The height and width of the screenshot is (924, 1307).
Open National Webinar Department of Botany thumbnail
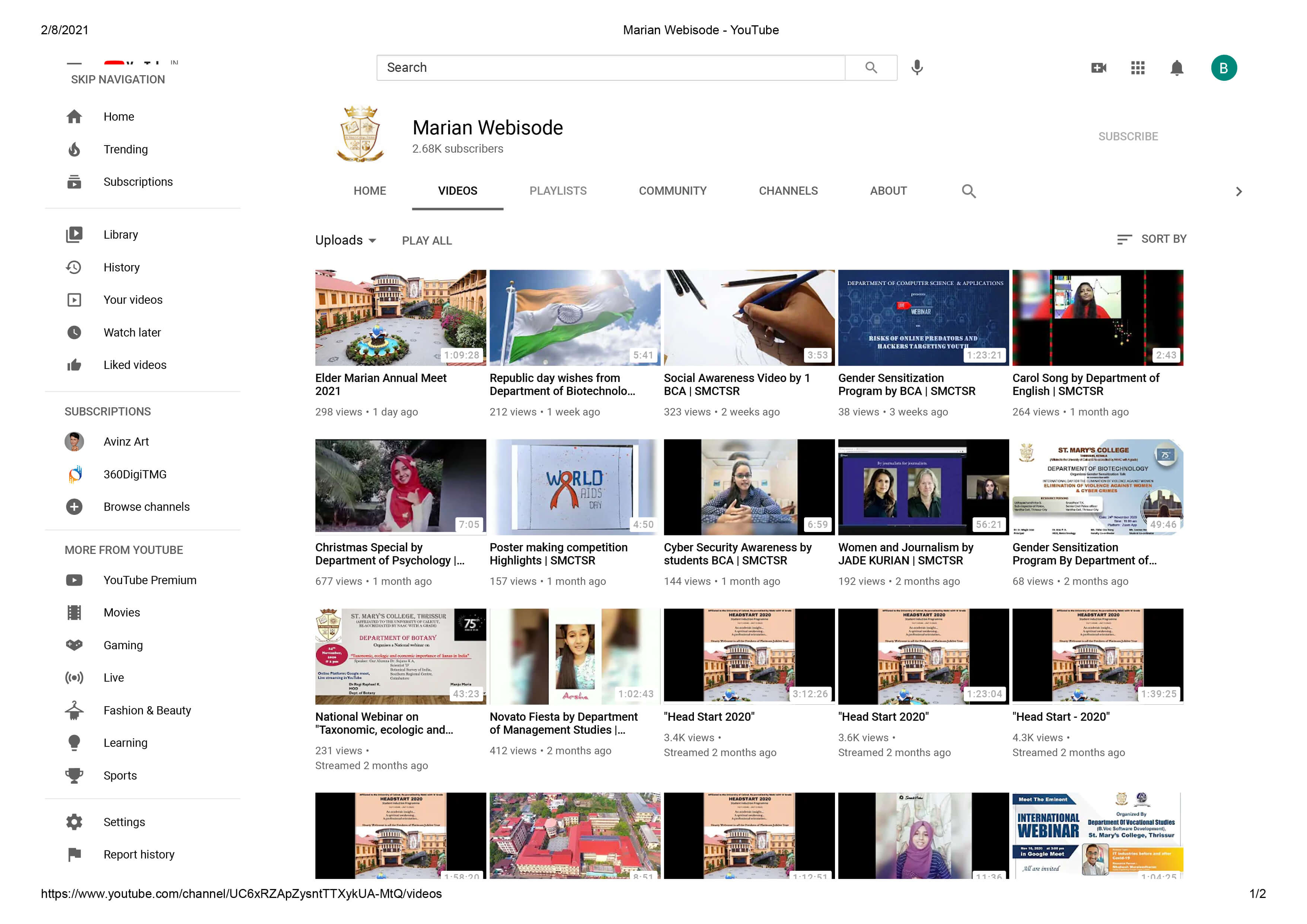coord(401,656)
